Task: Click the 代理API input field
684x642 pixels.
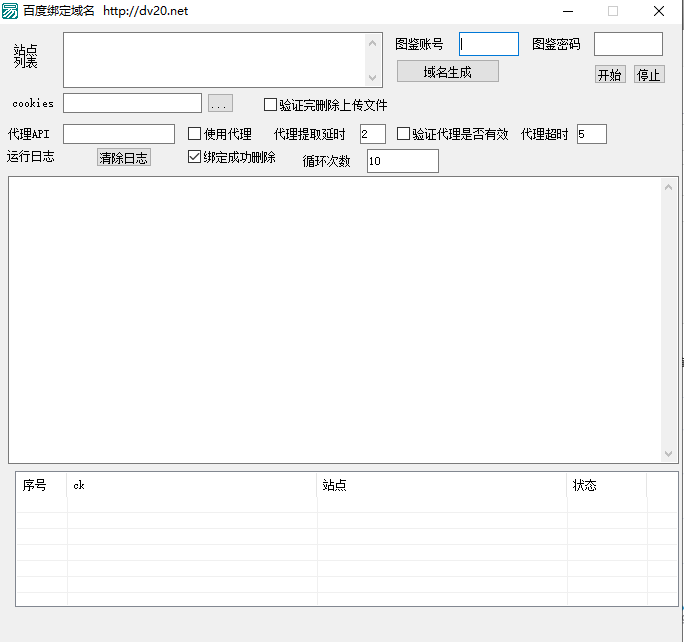Action: coord(119,134)
